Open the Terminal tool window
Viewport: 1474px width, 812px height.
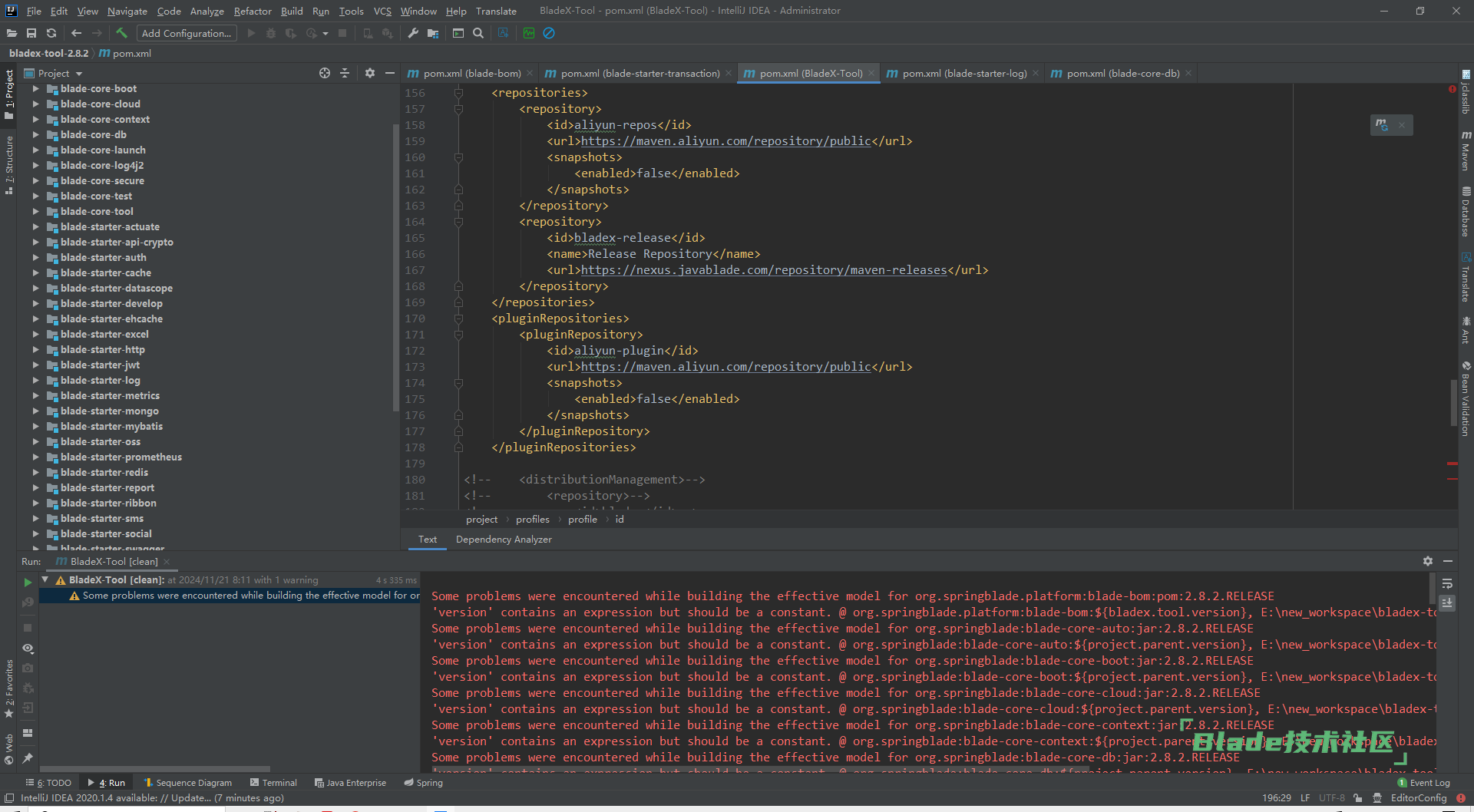pos(273,782)
